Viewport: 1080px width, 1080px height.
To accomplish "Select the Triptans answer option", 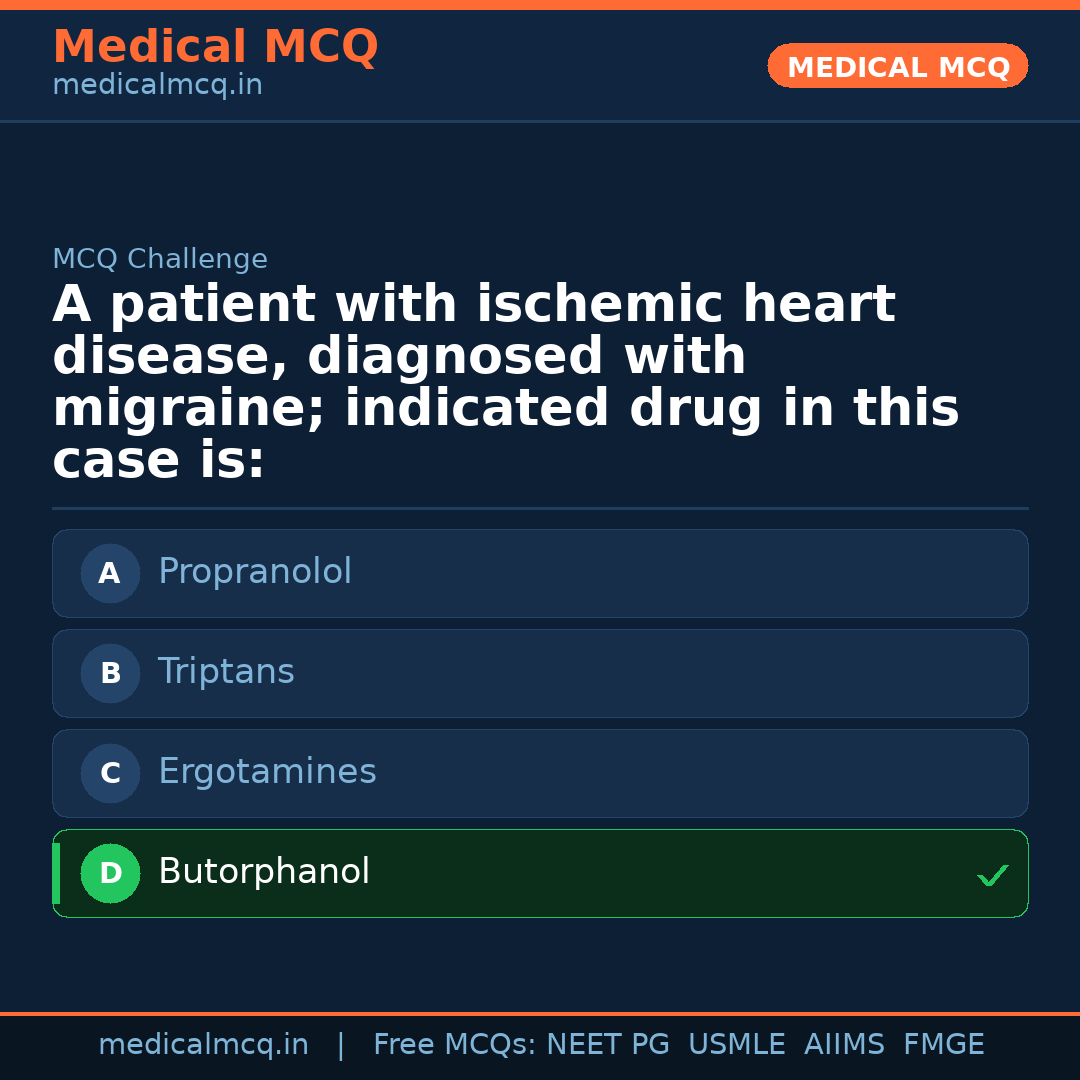I will [x=540, y=673].
